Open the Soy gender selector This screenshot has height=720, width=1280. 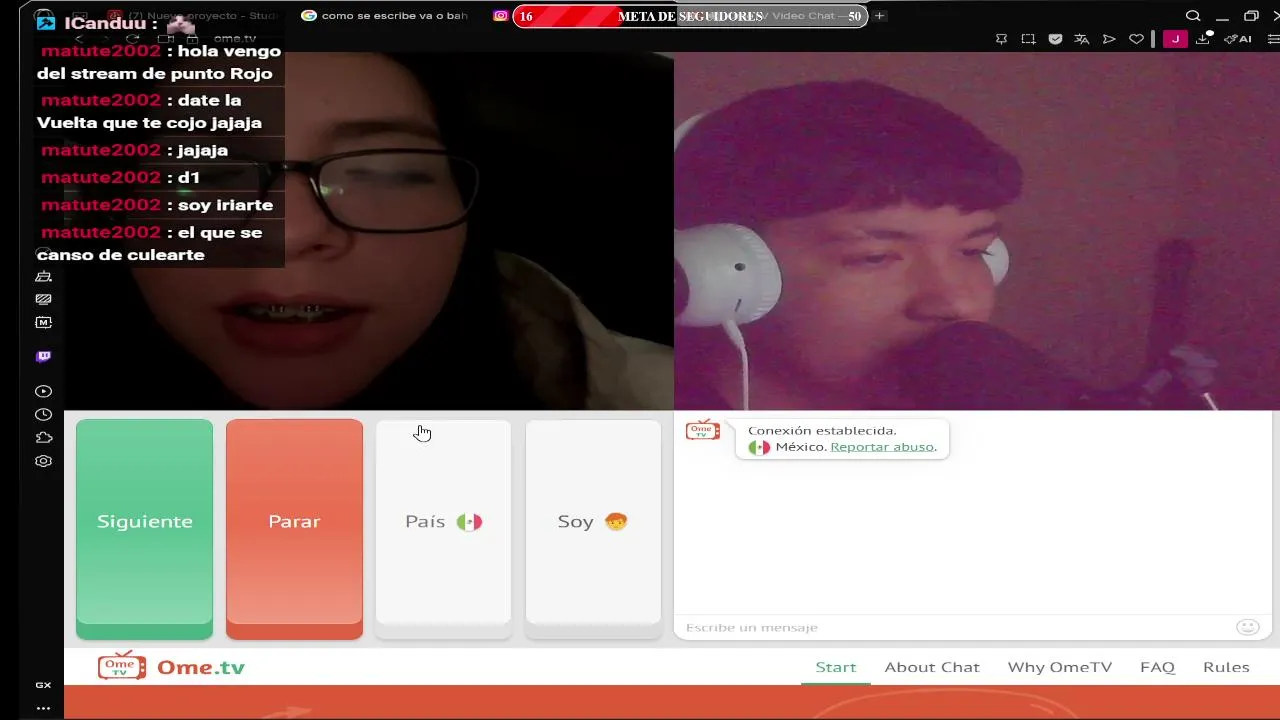point(593,529)
